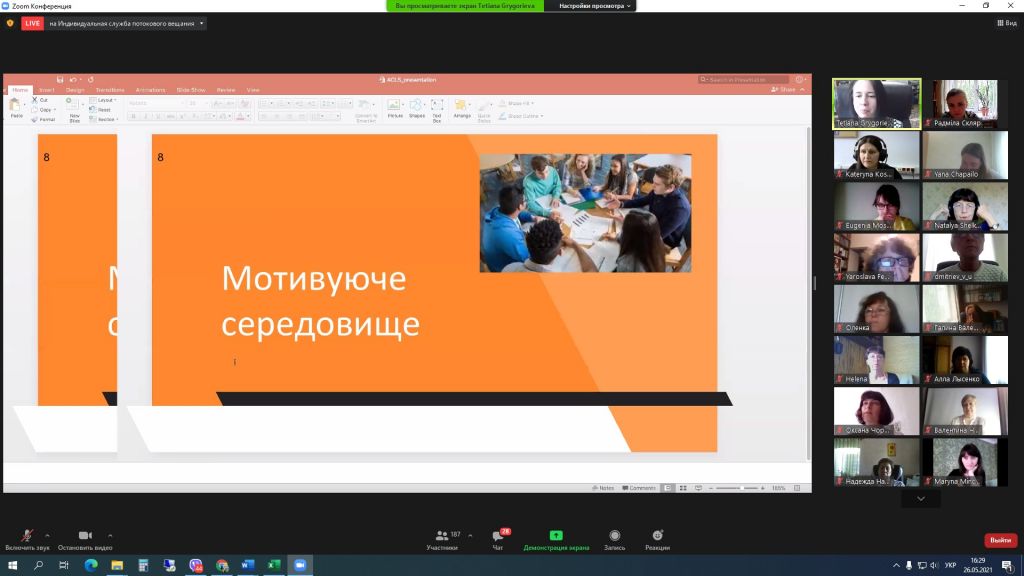Unmute microphone with Включить звук
Viewport: 1024px width, 576px height.
27,540
